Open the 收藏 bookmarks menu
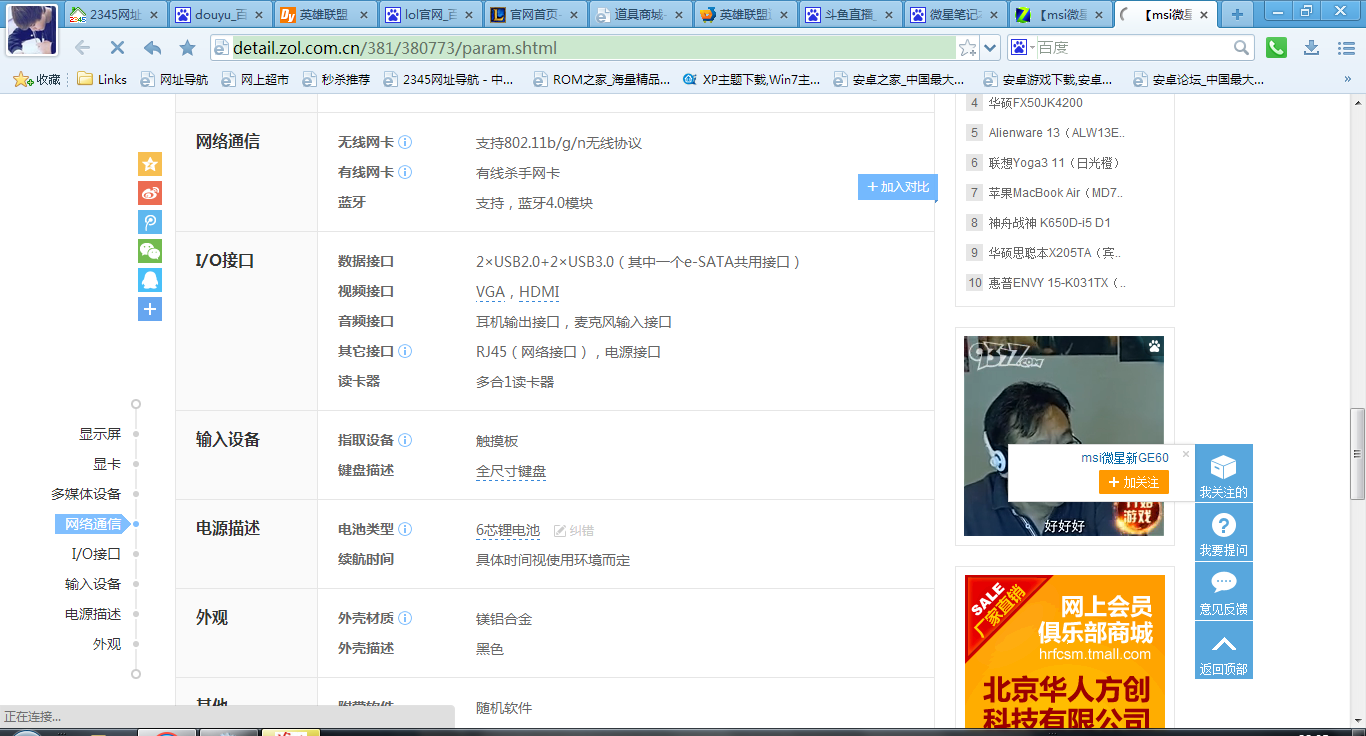Viewport: 1366px width, 736px height. 37,80
